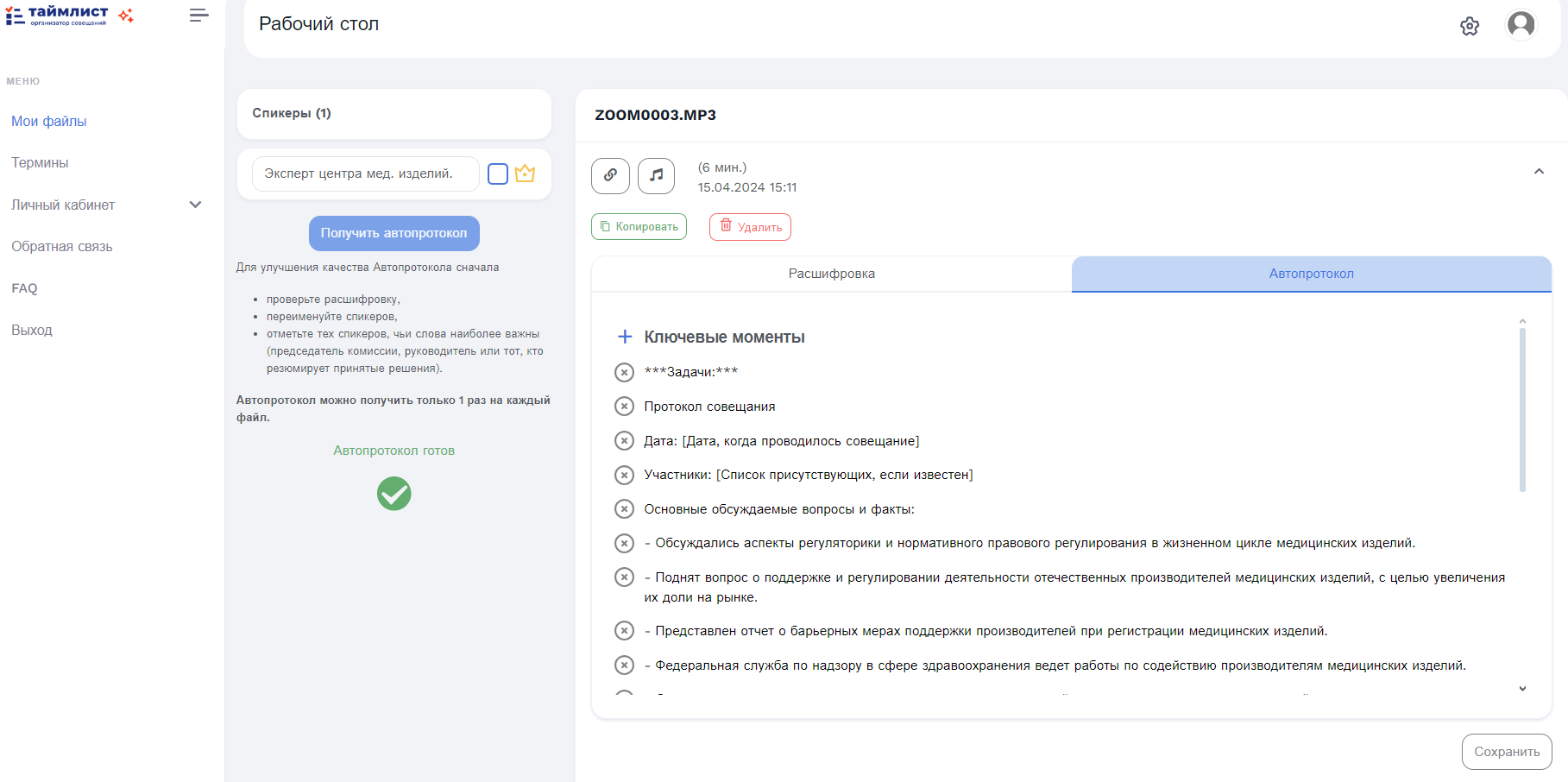Click the "Копировать" button
Screen dimensions: 1568x782
[x=639, y=227]
